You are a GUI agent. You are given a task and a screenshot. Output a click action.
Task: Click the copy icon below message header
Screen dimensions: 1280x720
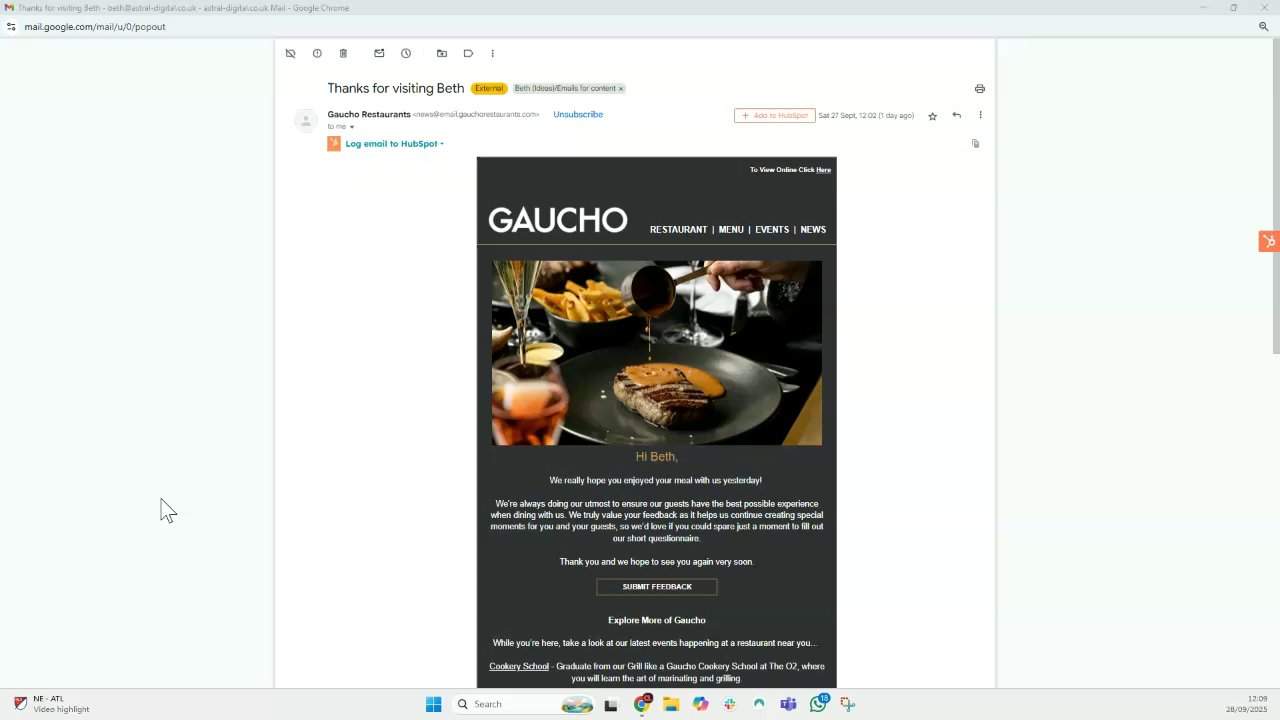975,143
